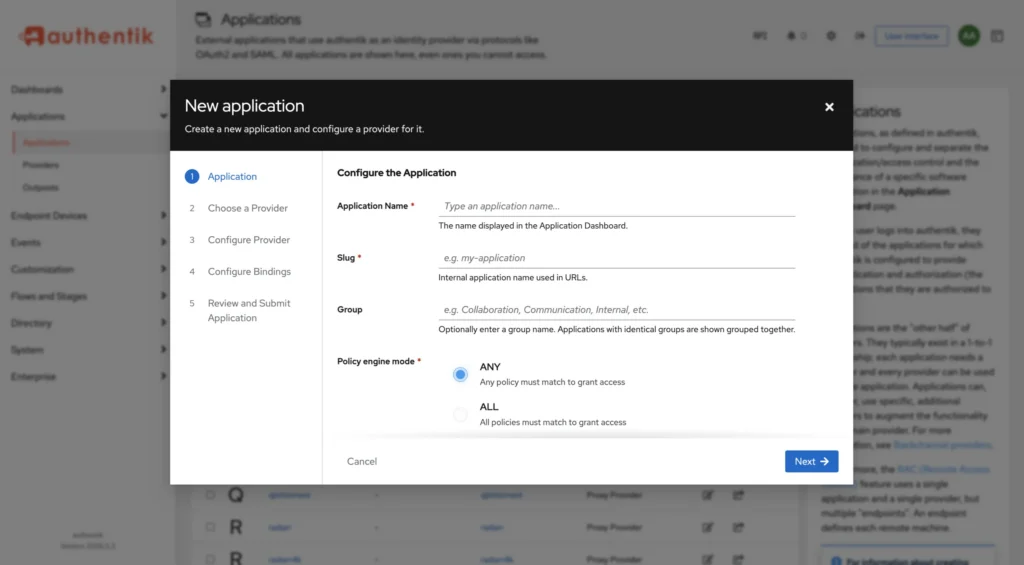Open the API browser icon in header
This screenshot has height=565, width=1024.
pos(760,36)
